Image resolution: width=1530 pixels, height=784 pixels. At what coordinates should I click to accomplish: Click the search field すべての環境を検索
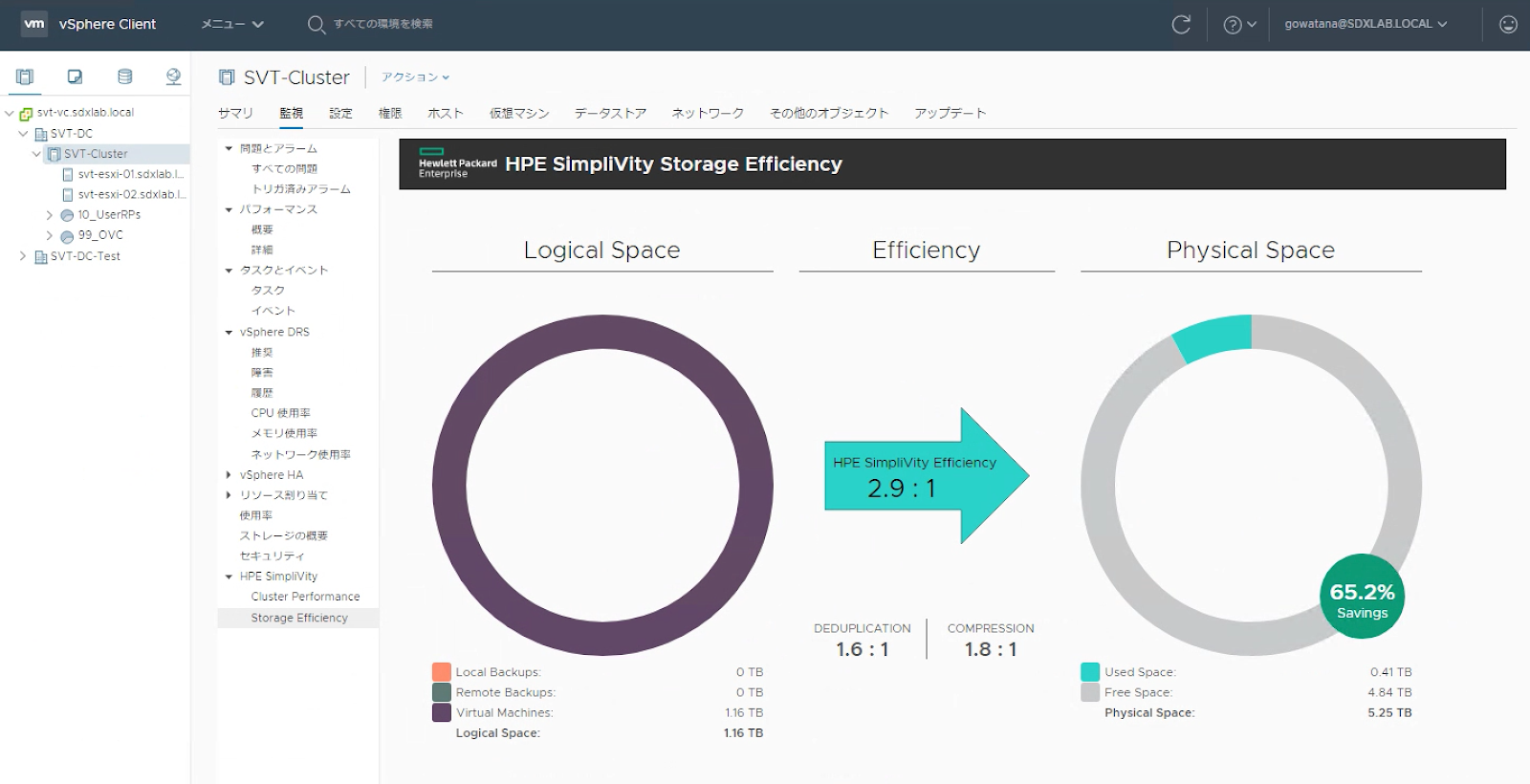click(x=382, y=24)
